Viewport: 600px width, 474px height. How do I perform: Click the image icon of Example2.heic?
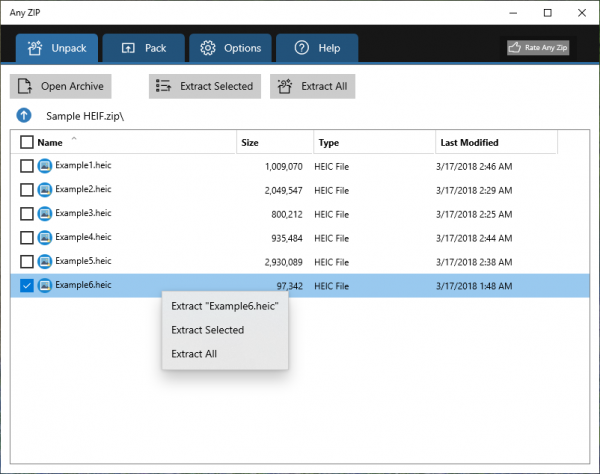pos(45,190)
